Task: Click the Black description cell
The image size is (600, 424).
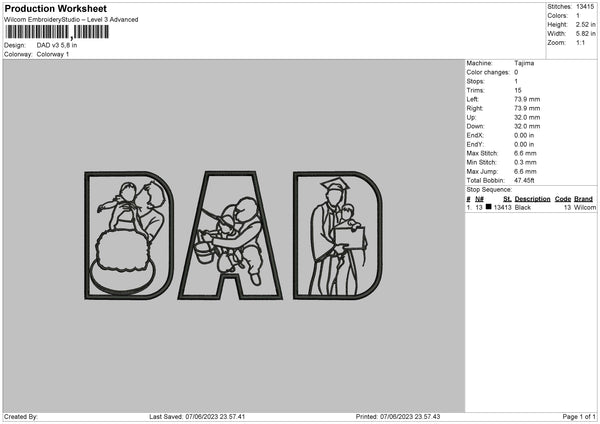Action: [x=523, y=207]
